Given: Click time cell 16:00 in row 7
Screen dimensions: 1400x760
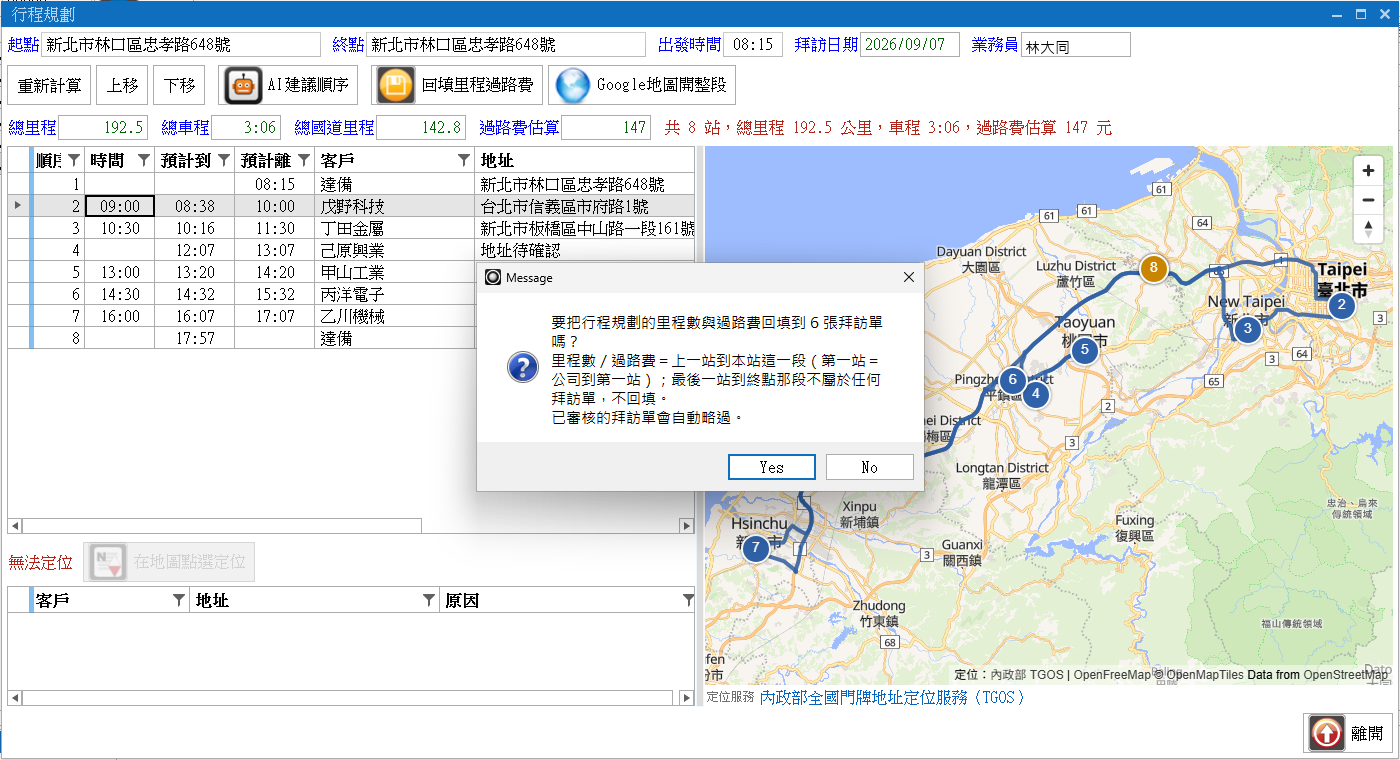Looking at the screenshot, I should click(120, 316).
